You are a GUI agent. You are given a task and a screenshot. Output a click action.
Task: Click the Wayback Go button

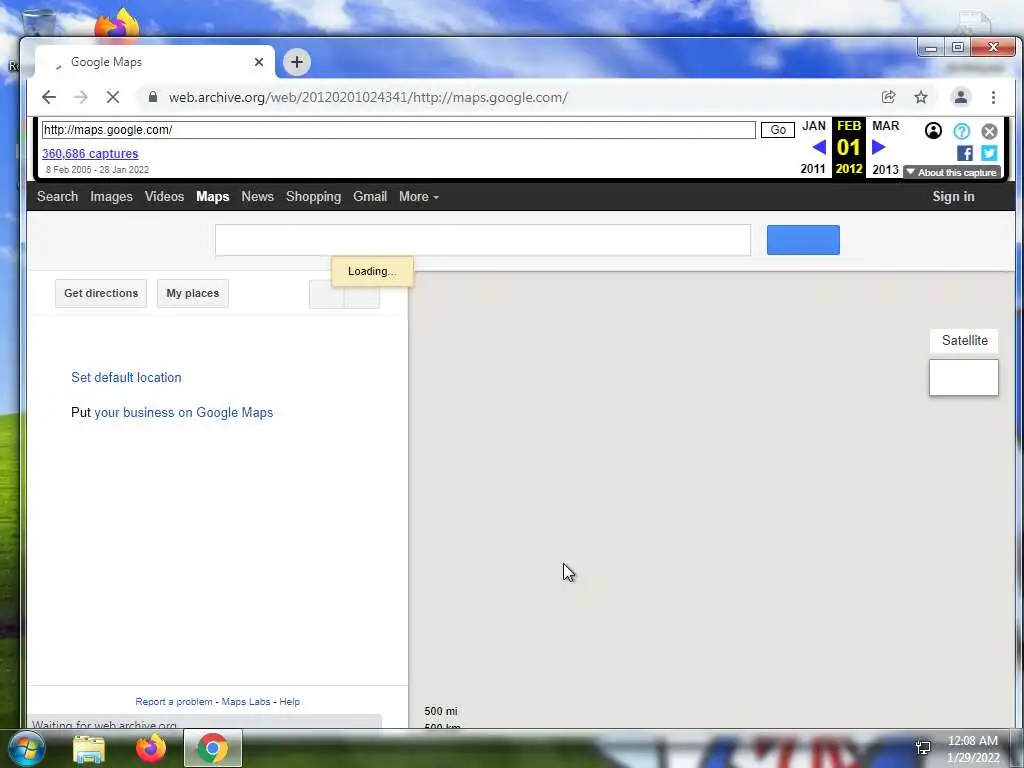778,130
